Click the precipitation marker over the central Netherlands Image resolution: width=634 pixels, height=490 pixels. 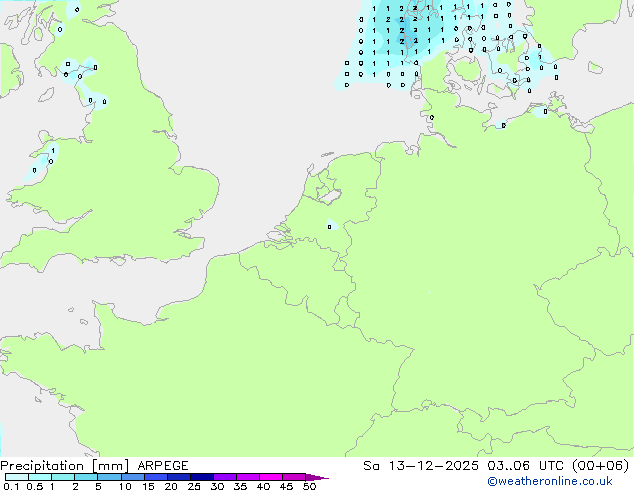[x=329, y=226]
